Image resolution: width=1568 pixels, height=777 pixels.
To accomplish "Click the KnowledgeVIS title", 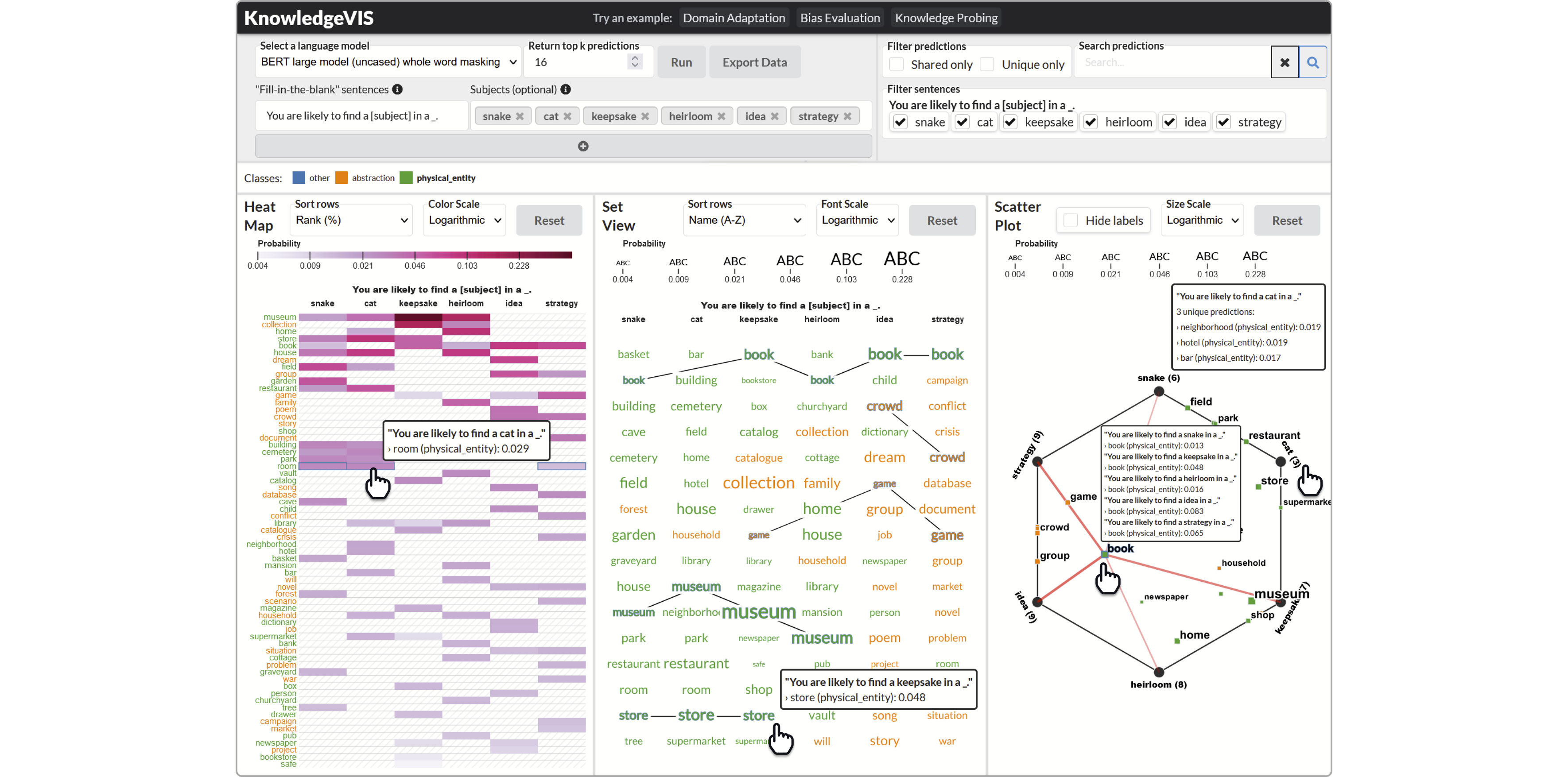I will (x=309, y=18).
